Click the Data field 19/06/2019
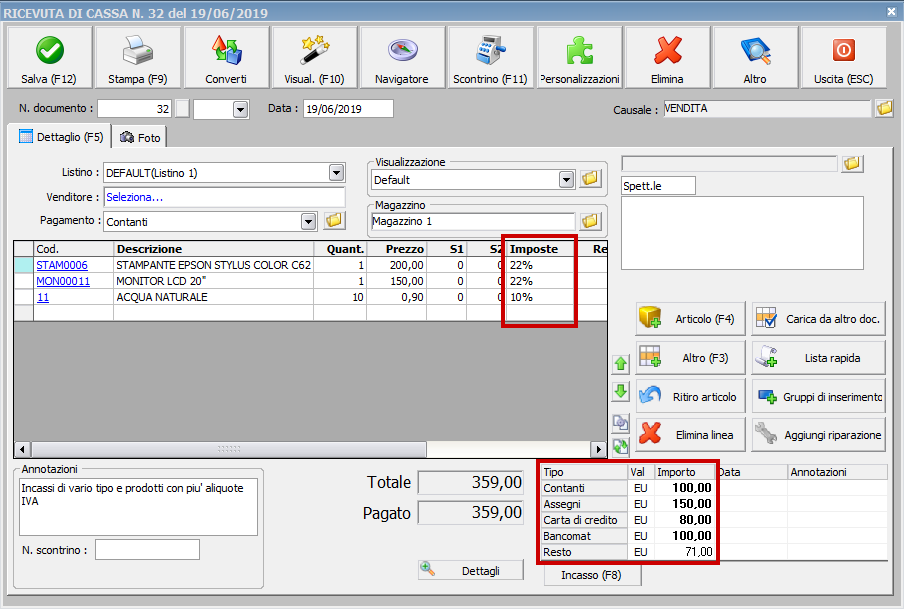 click(x=348, y=108)
